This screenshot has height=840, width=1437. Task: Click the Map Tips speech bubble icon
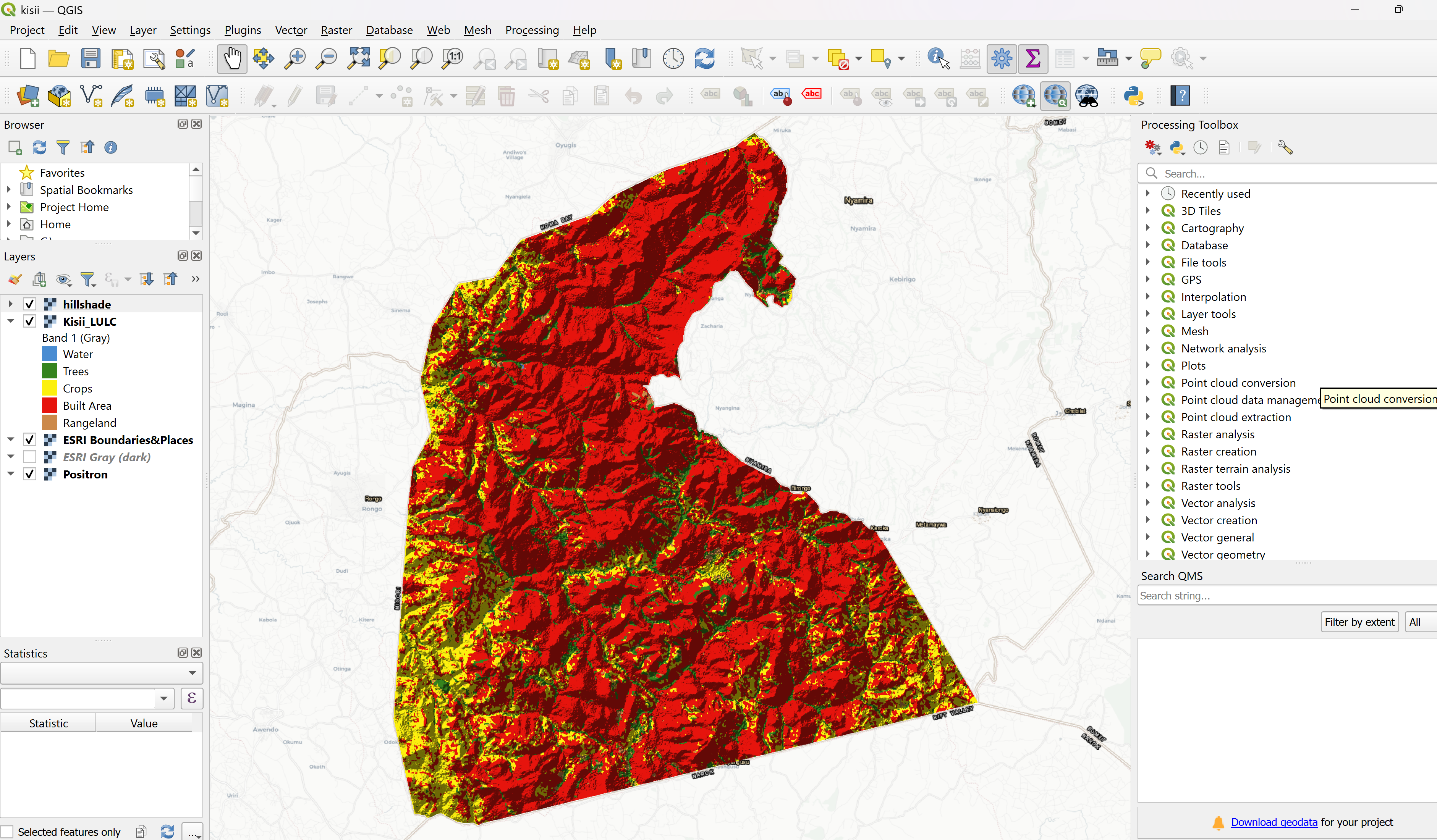click(x=1150, y=58)
